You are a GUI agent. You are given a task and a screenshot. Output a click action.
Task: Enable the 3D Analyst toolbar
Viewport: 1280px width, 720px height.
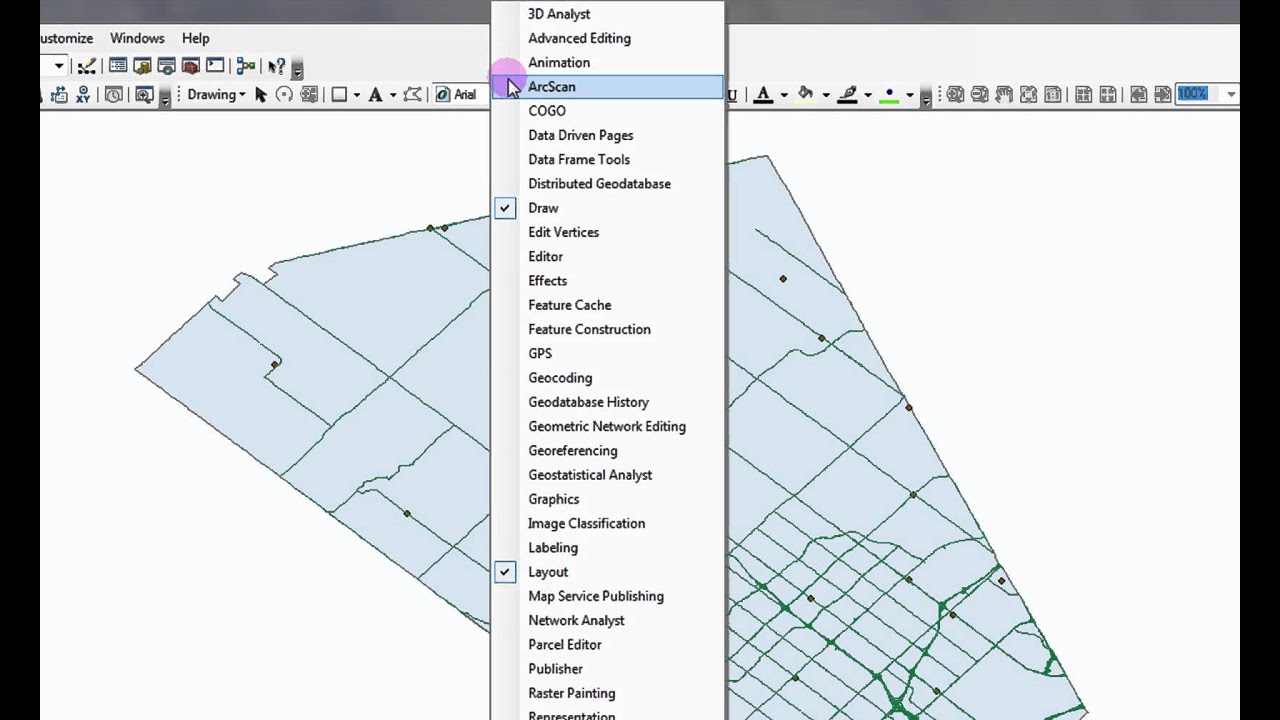click(x=607, y=14)
